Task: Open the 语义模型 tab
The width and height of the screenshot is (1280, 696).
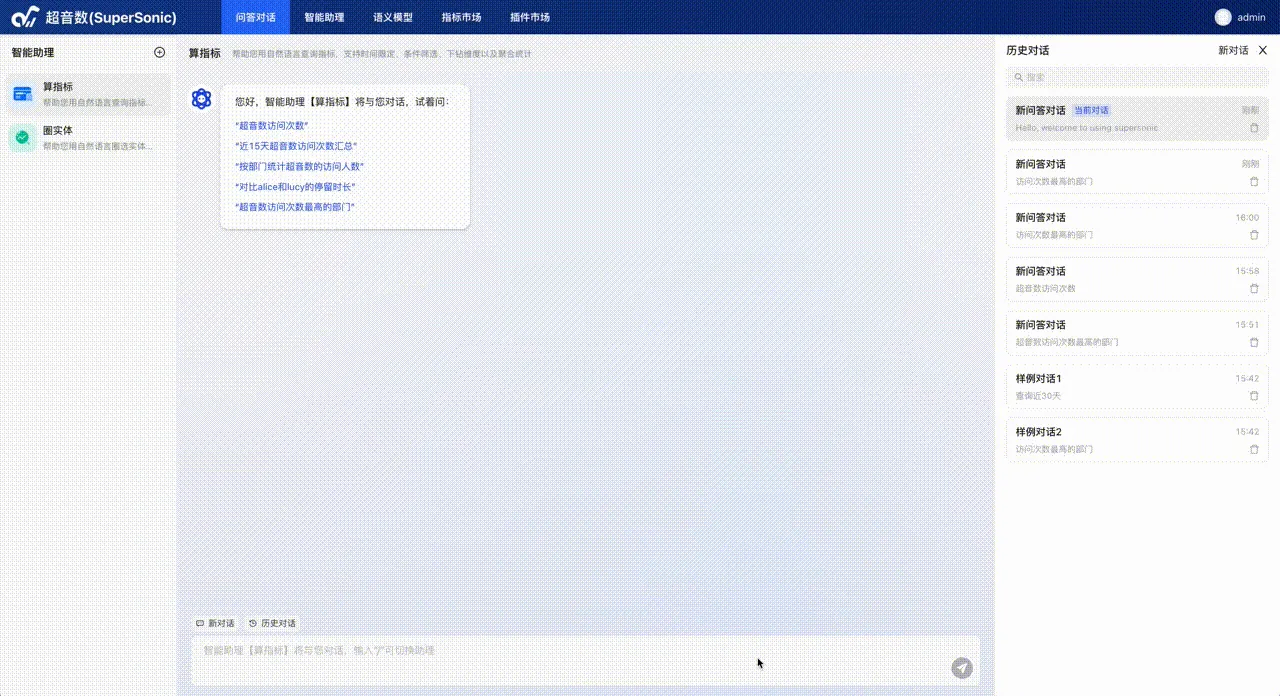Action: 393,17
